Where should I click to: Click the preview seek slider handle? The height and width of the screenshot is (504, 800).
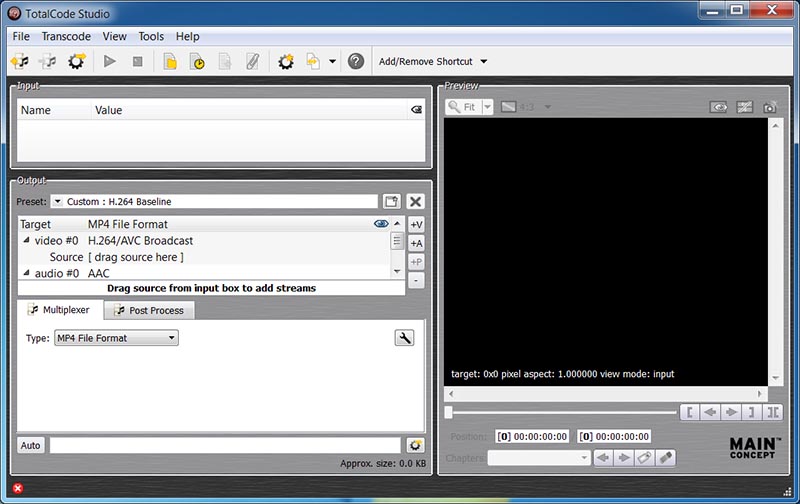(448, 412)
